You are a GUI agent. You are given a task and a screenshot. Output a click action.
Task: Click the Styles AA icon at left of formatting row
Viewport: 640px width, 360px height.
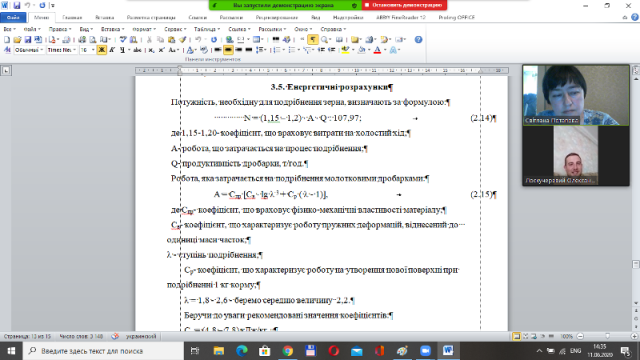7,50
